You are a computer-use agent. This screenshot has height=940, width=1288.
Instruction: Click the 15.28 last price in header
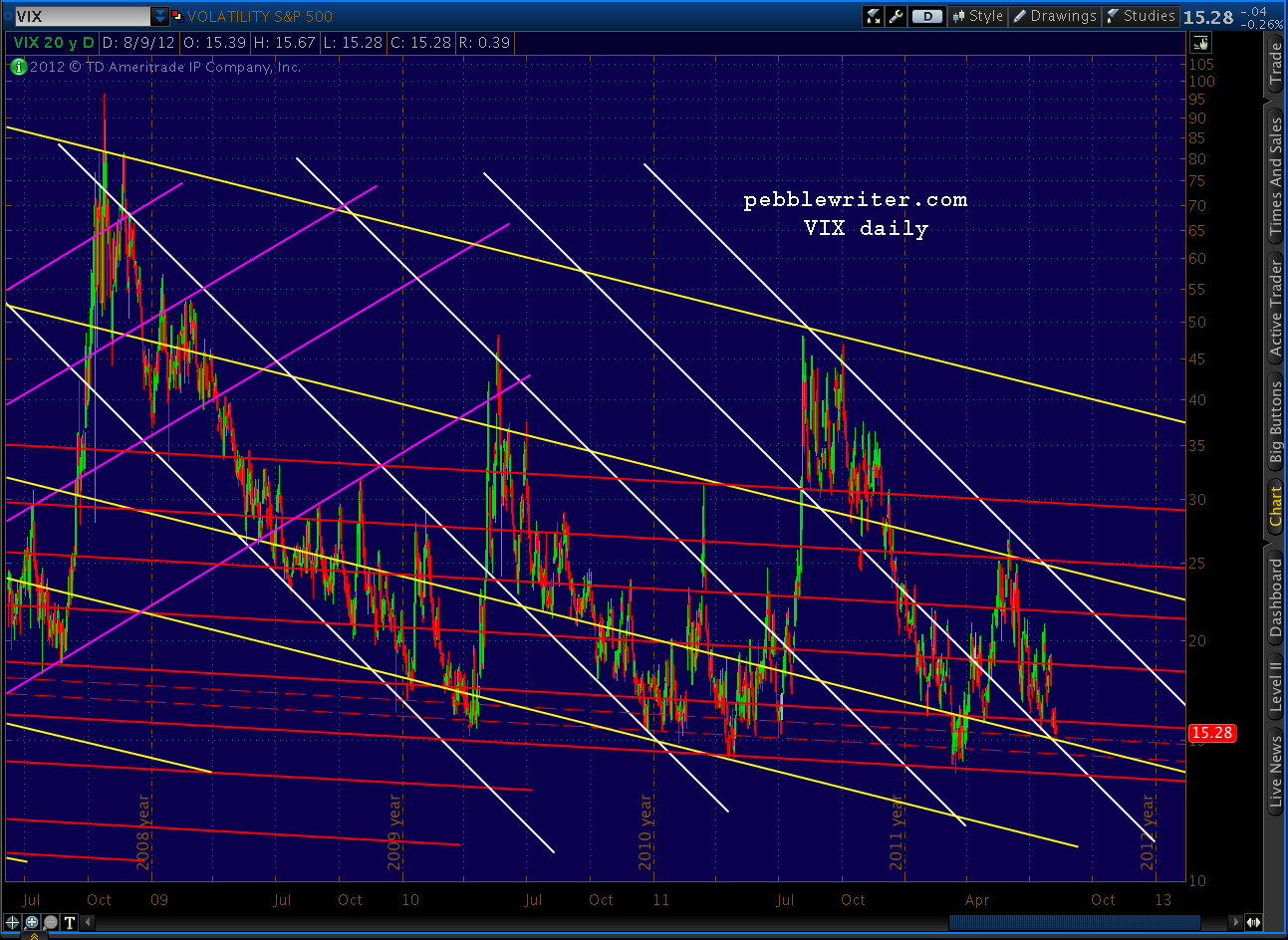(x=1208, y=17)
